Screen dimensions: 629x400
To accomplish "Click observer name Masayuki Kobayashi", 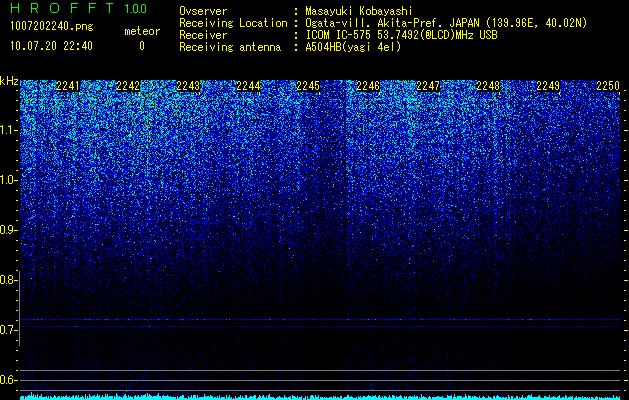I will click(x=359, y=11).
